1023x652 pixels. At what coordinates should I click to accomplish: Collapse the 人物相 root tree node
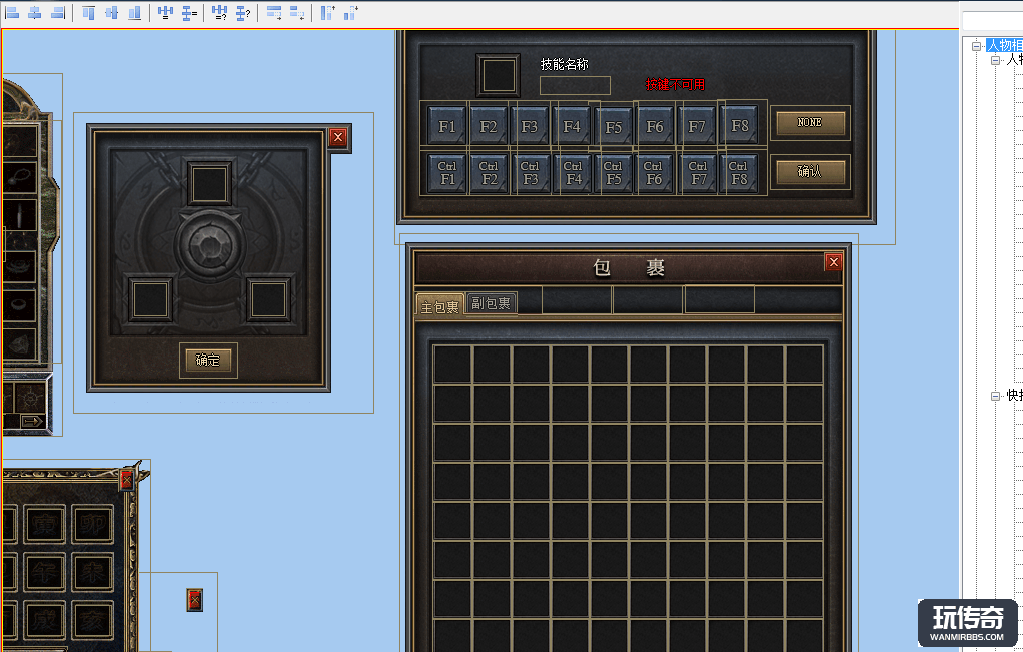[977, 46]
